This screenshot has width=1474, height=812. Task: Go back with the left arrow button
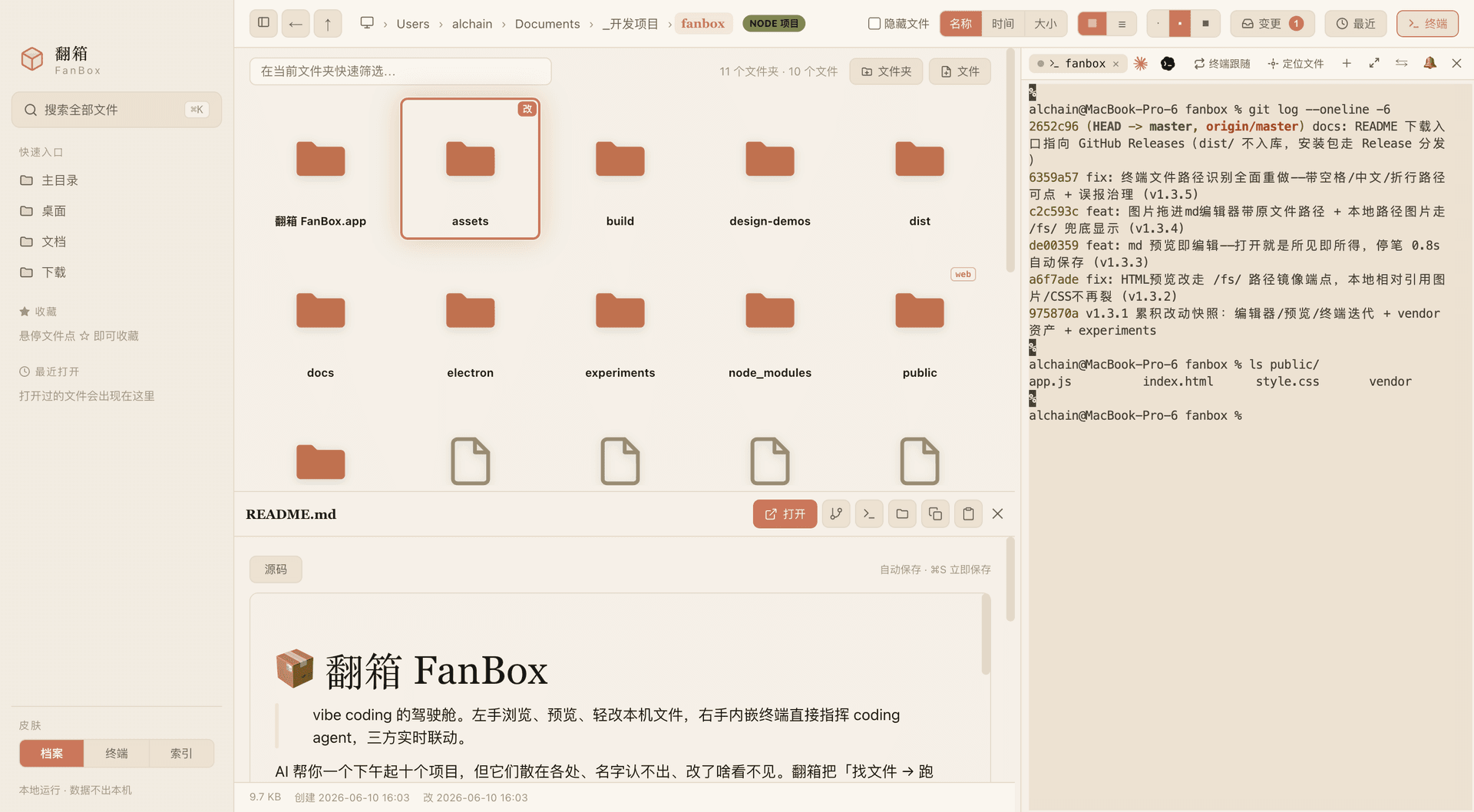[296, 23]
